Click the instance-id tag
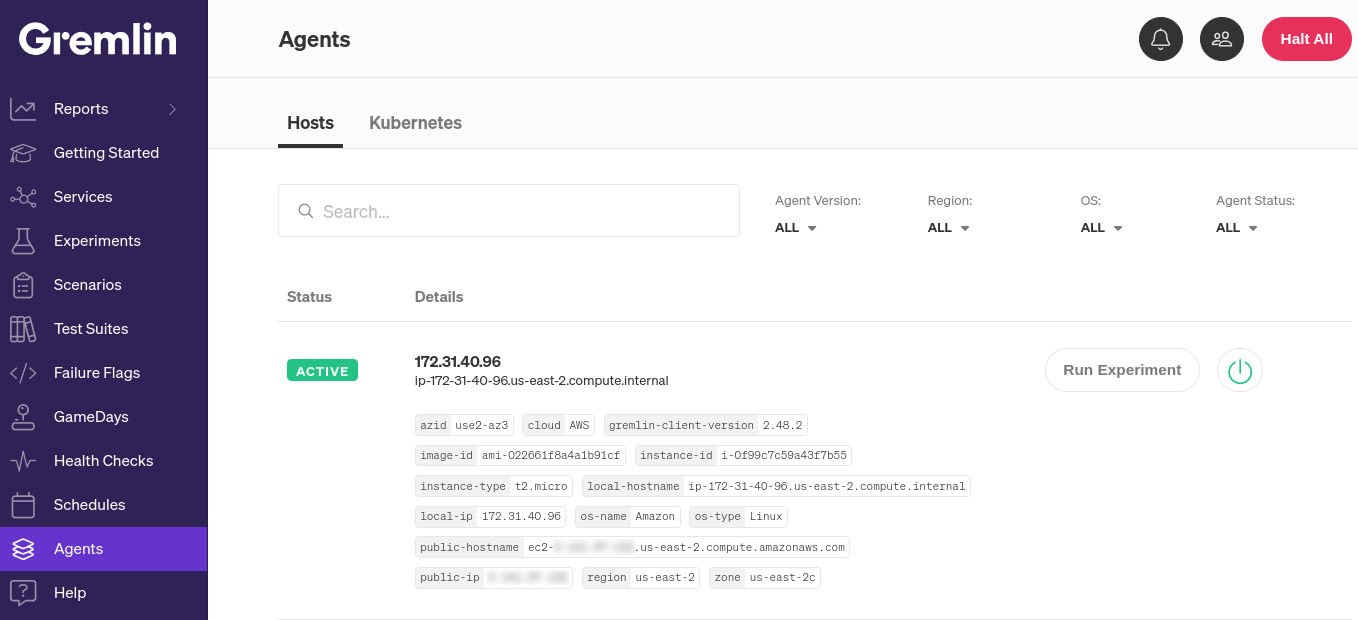Screen dimensions: 1358x620 point(743,456)
